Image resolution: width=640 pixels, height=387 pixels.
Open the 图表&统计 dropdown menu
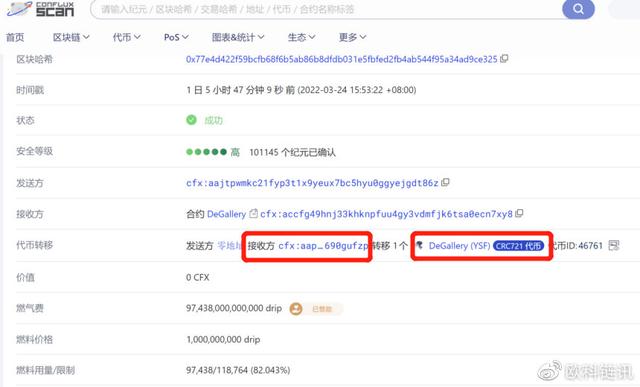click(x=238, y=38)
